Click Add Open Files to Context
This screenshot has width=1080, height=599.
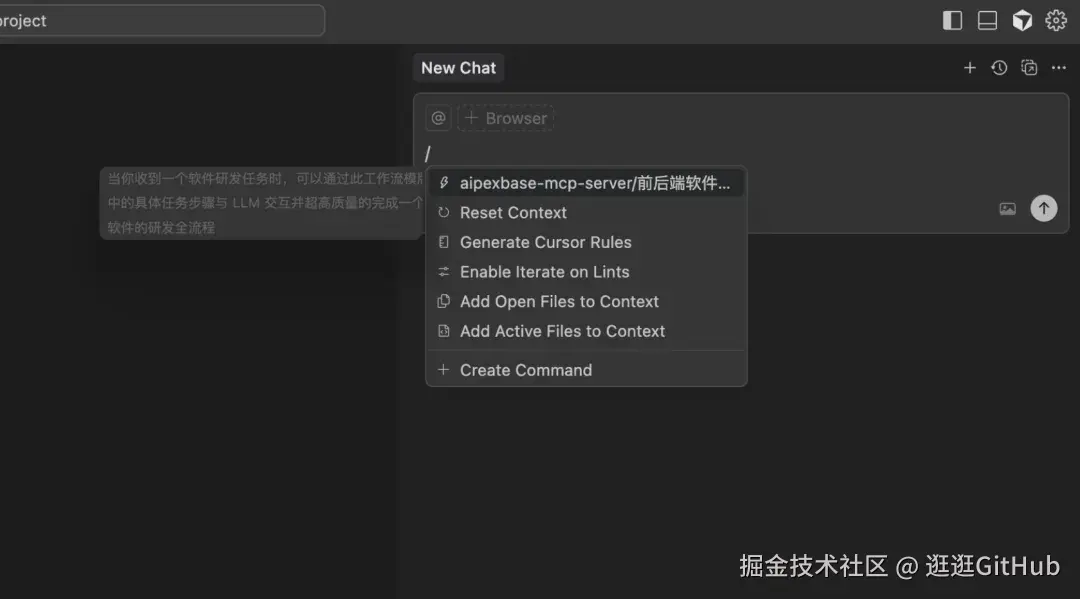[559, 301]
